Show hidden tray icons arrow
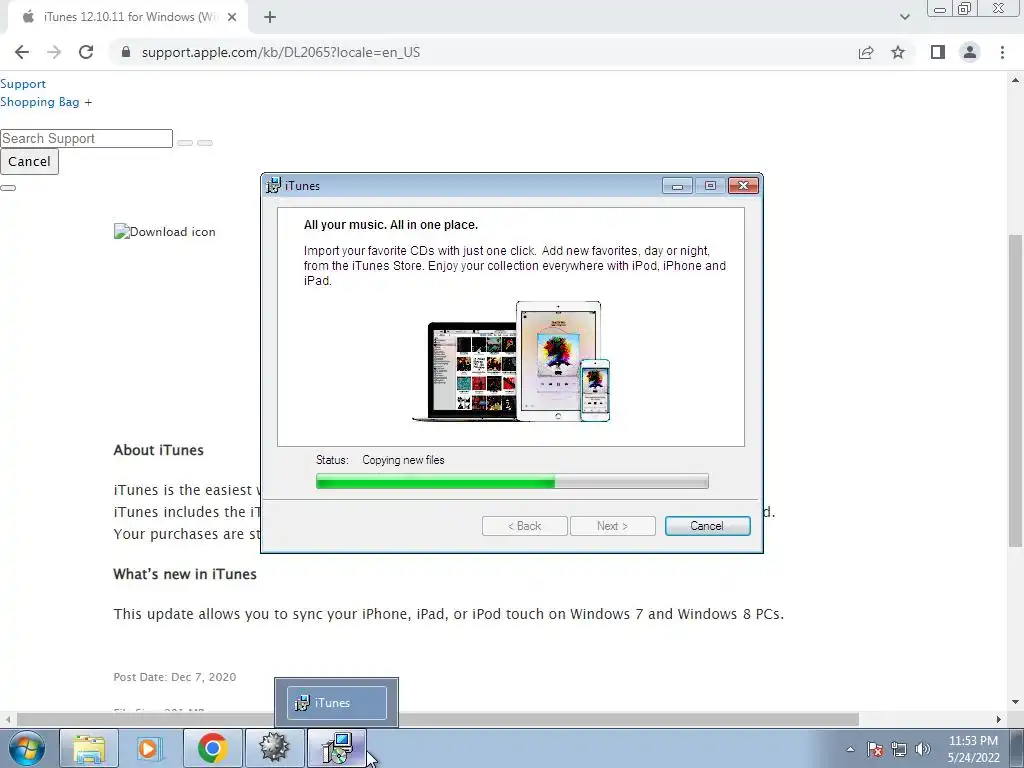Viewport: 1024px width, 768px height. click(x=850, y=749)
